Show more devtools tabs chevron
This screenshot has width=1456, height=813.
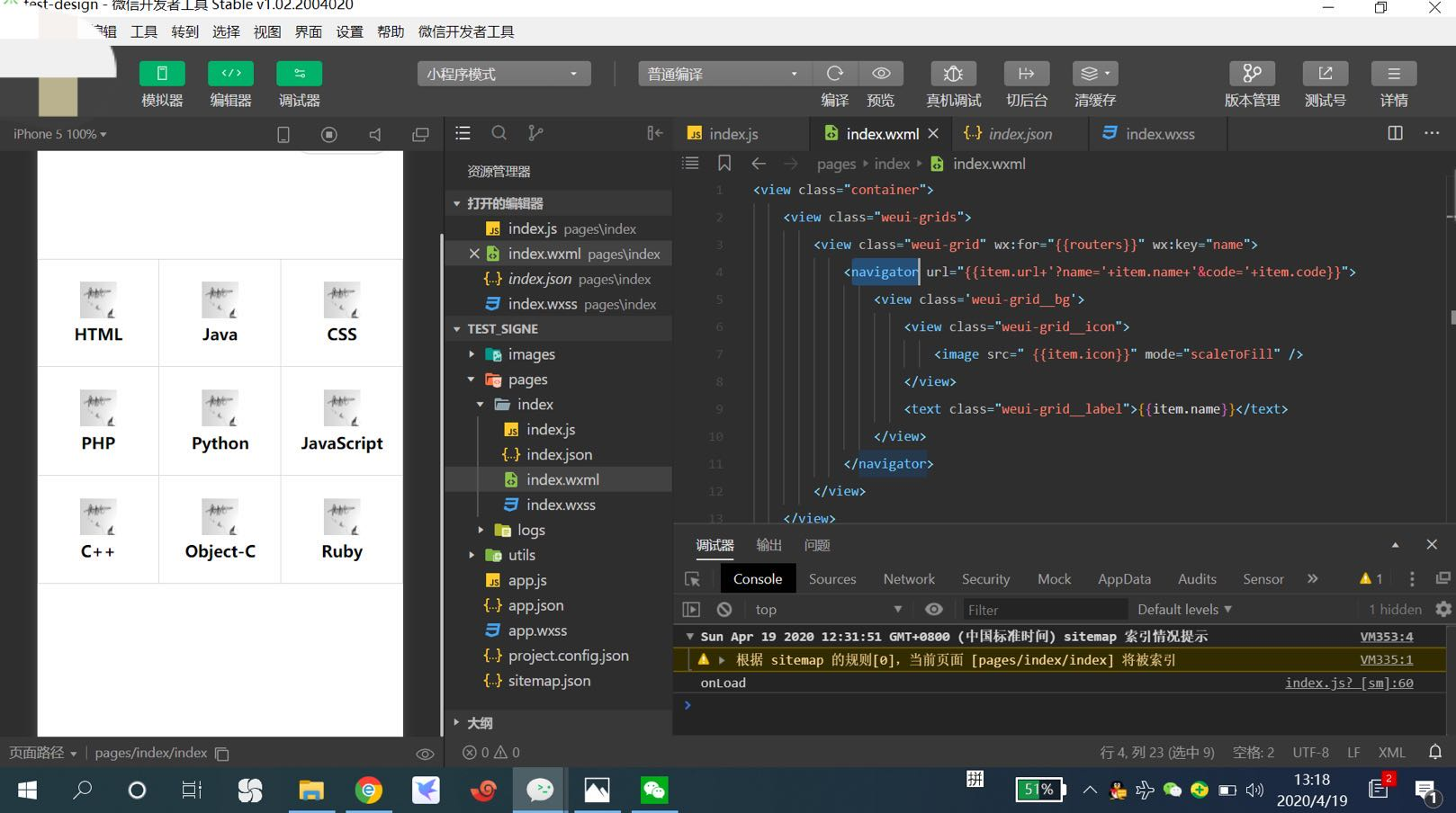[x=1313, y=578]
